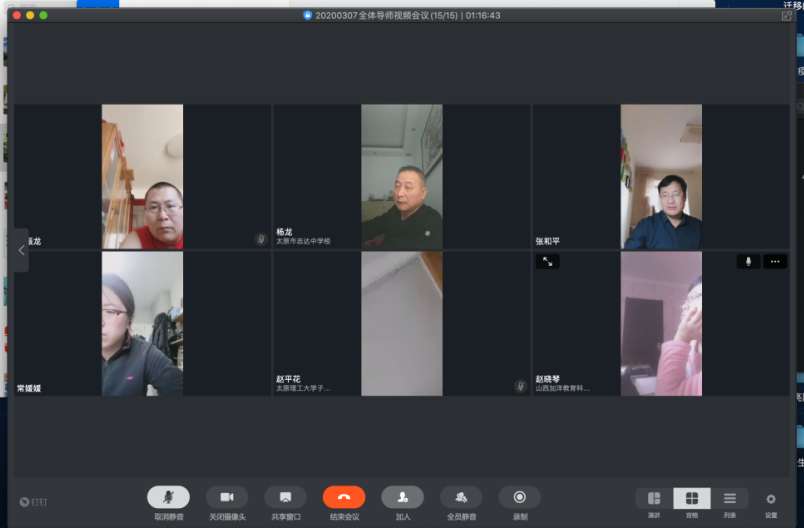The height and width of the screenshot is (528, 804).
Task: Open the 共享窗口 share window option
Action: 285,497
